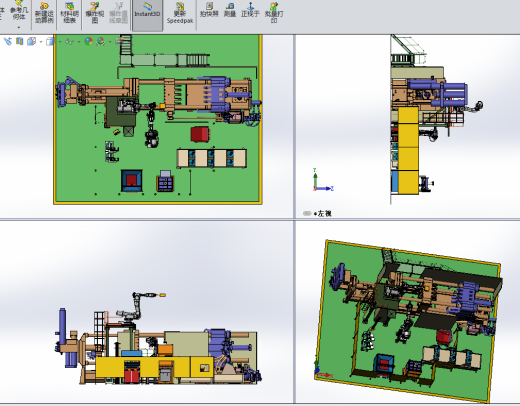
Task: Open the View Orientation dropdown arrow
Action: 41,42
